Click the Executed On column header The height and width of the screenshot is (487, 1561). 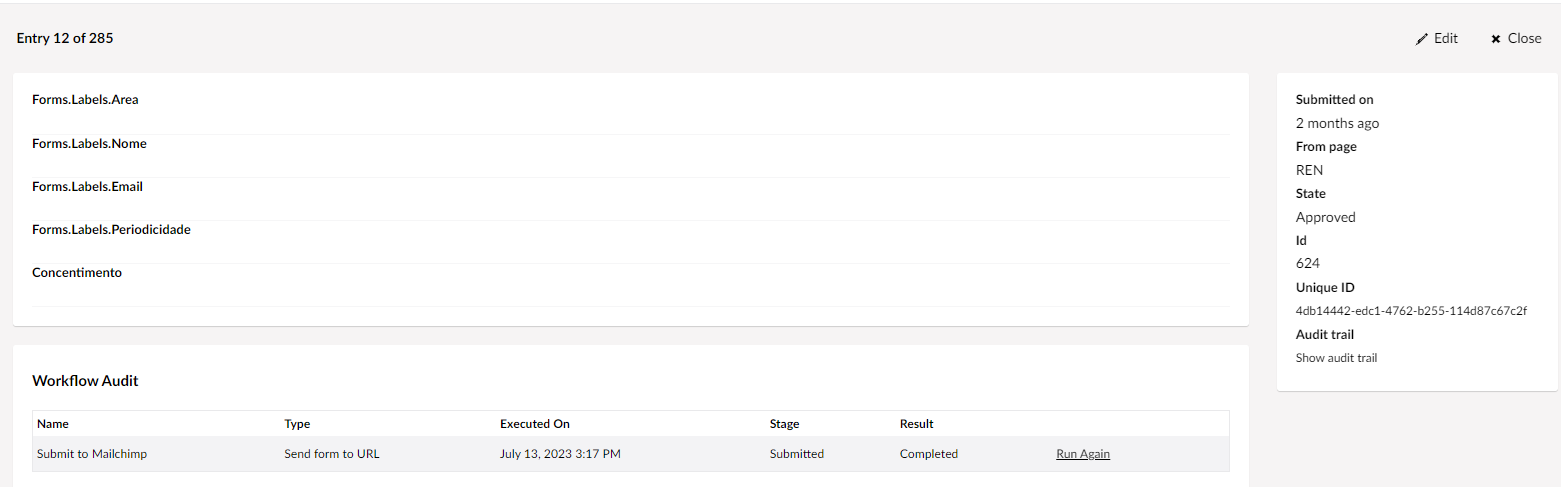tap(534, 424)
